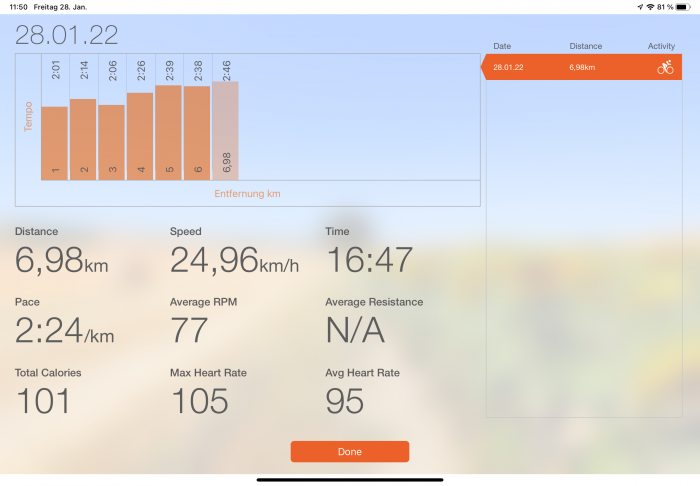The image size is (700, 486).
Task: Tap the Max Heart Rate value 105
Action: tap(200, 401)
